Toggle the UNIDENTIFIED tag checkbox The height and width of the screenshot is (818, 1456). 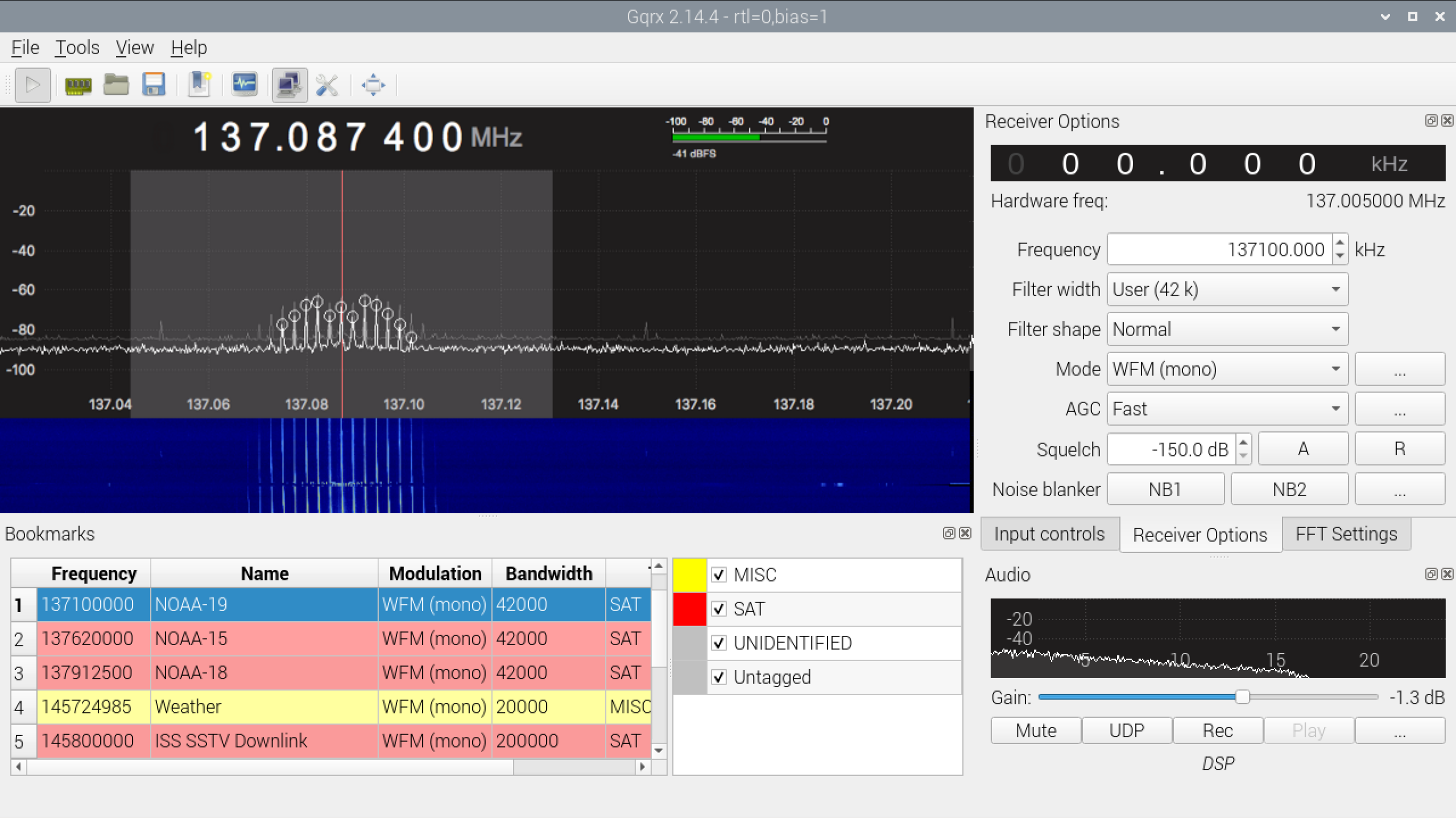(x=718, y=643)
